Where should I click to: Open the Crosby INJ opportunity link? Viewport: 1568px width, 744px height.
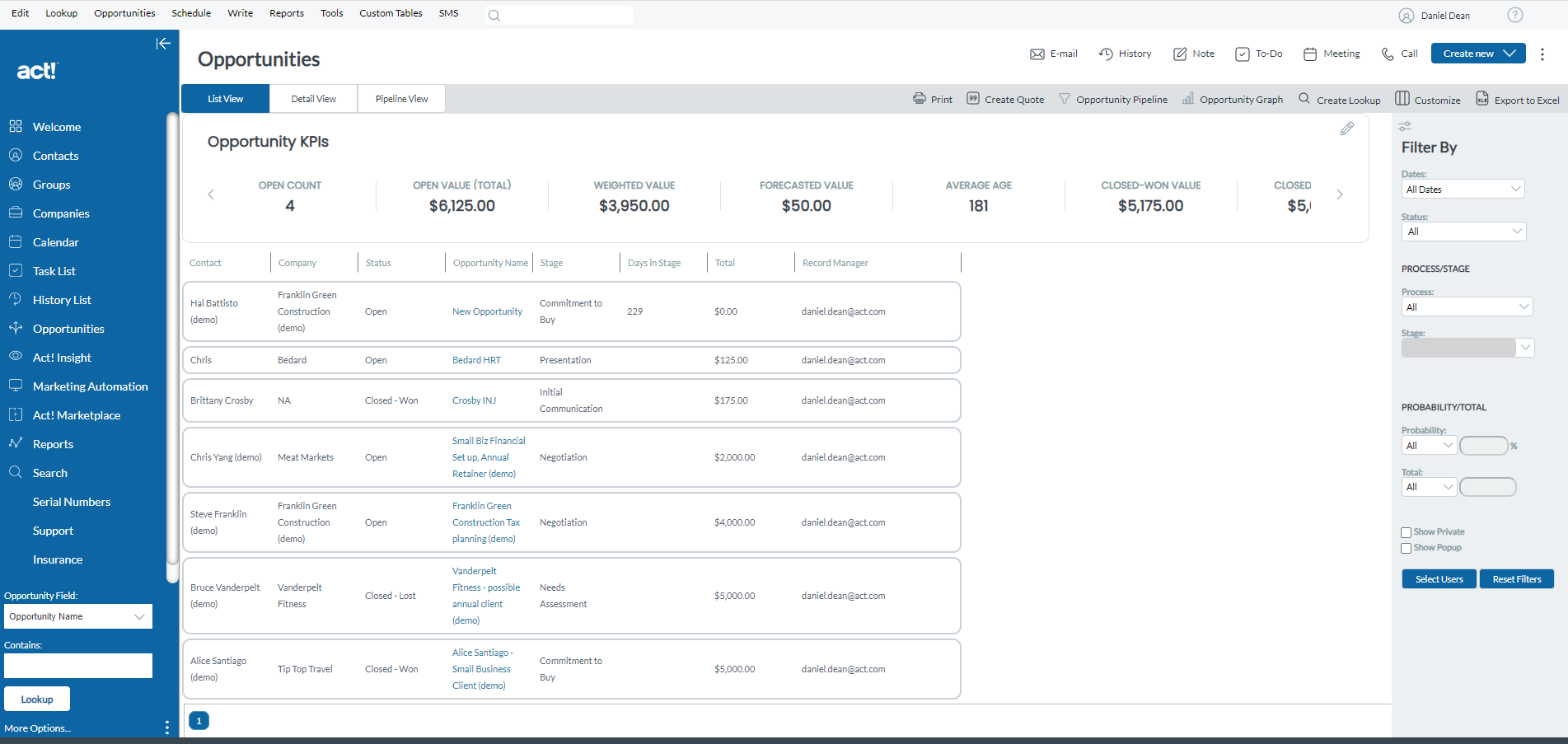pyautogui.click(x=474, y=400)
